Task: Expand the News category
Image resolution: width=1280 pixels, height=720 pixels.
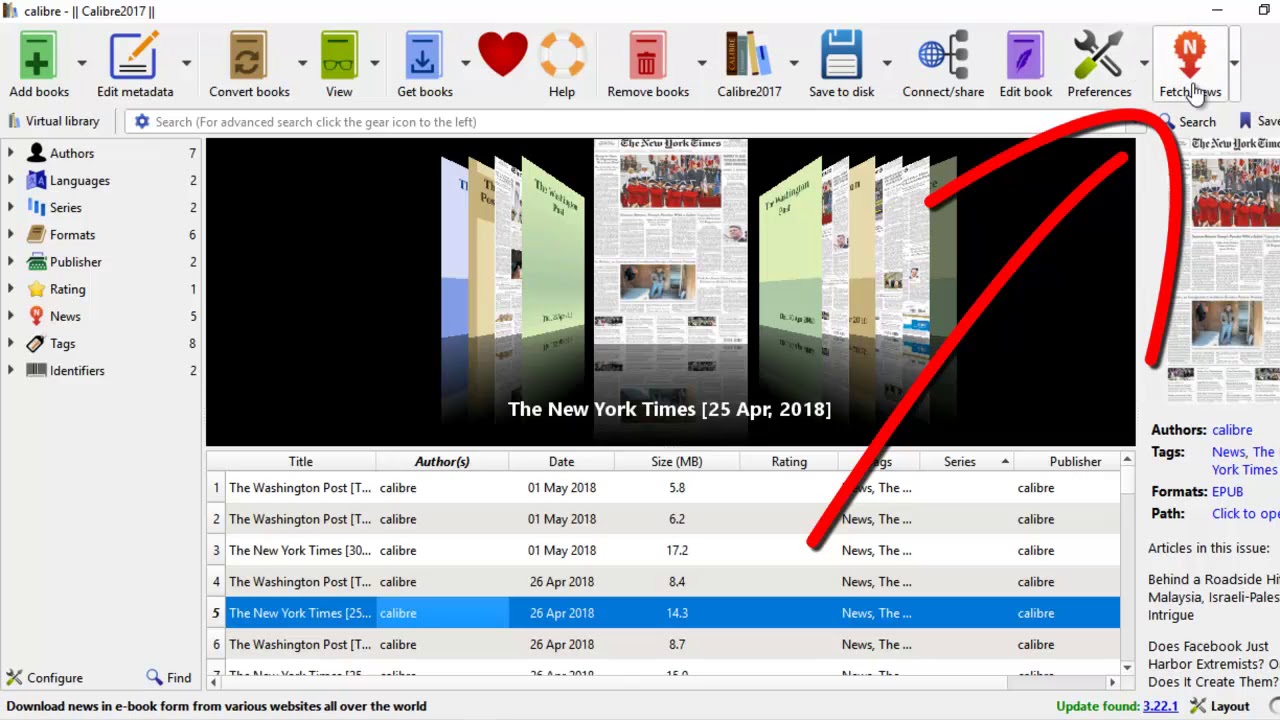Action: (11, 316)
